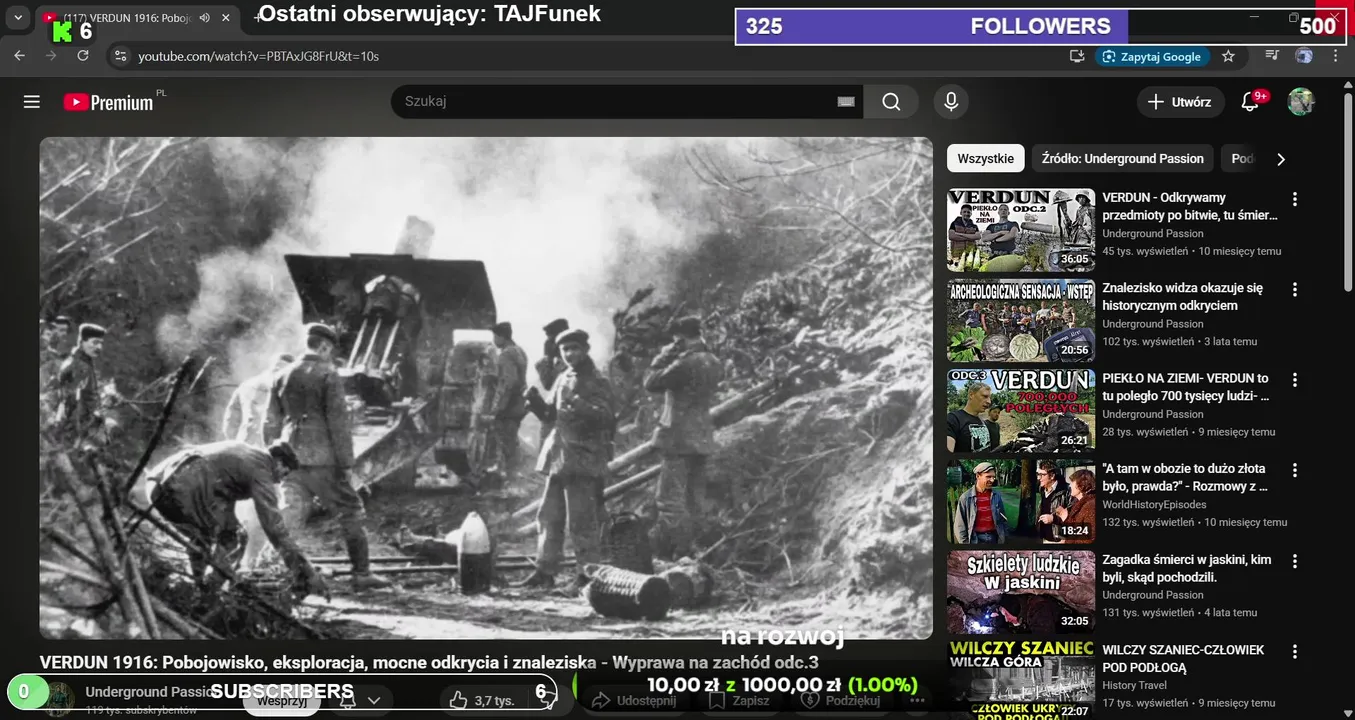
Task: Open thumbnail of VERDUN odc.2 36:05 video
Action: point(1021,230)
